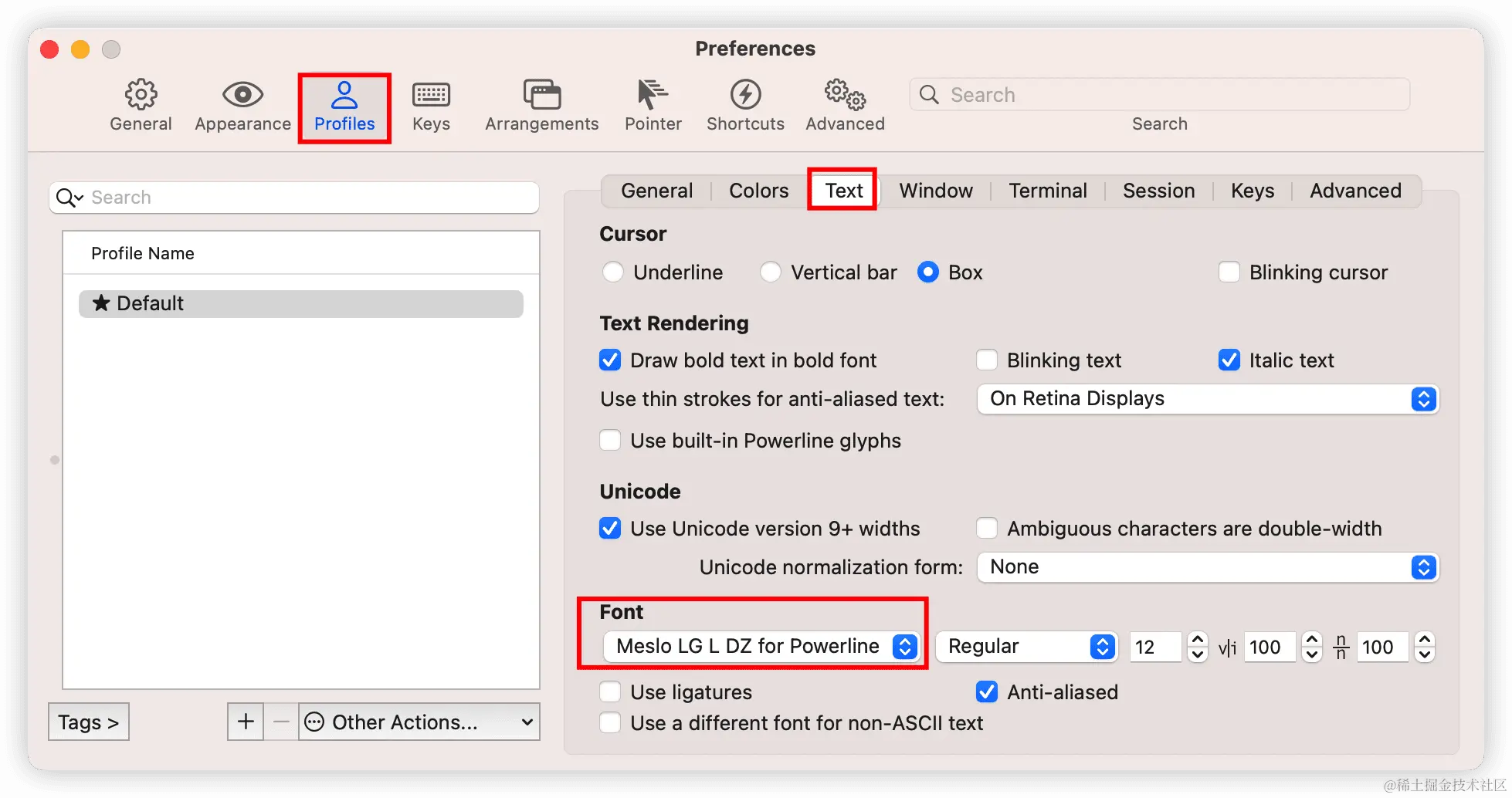Screen dimensions: 1512x798
Task: Click the Profile Name column header
Action: 301,253
